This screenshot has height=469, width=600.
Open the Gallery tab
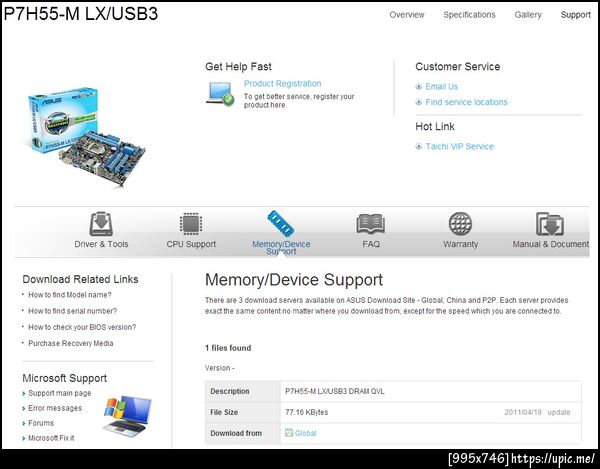(x=528, y=15)
